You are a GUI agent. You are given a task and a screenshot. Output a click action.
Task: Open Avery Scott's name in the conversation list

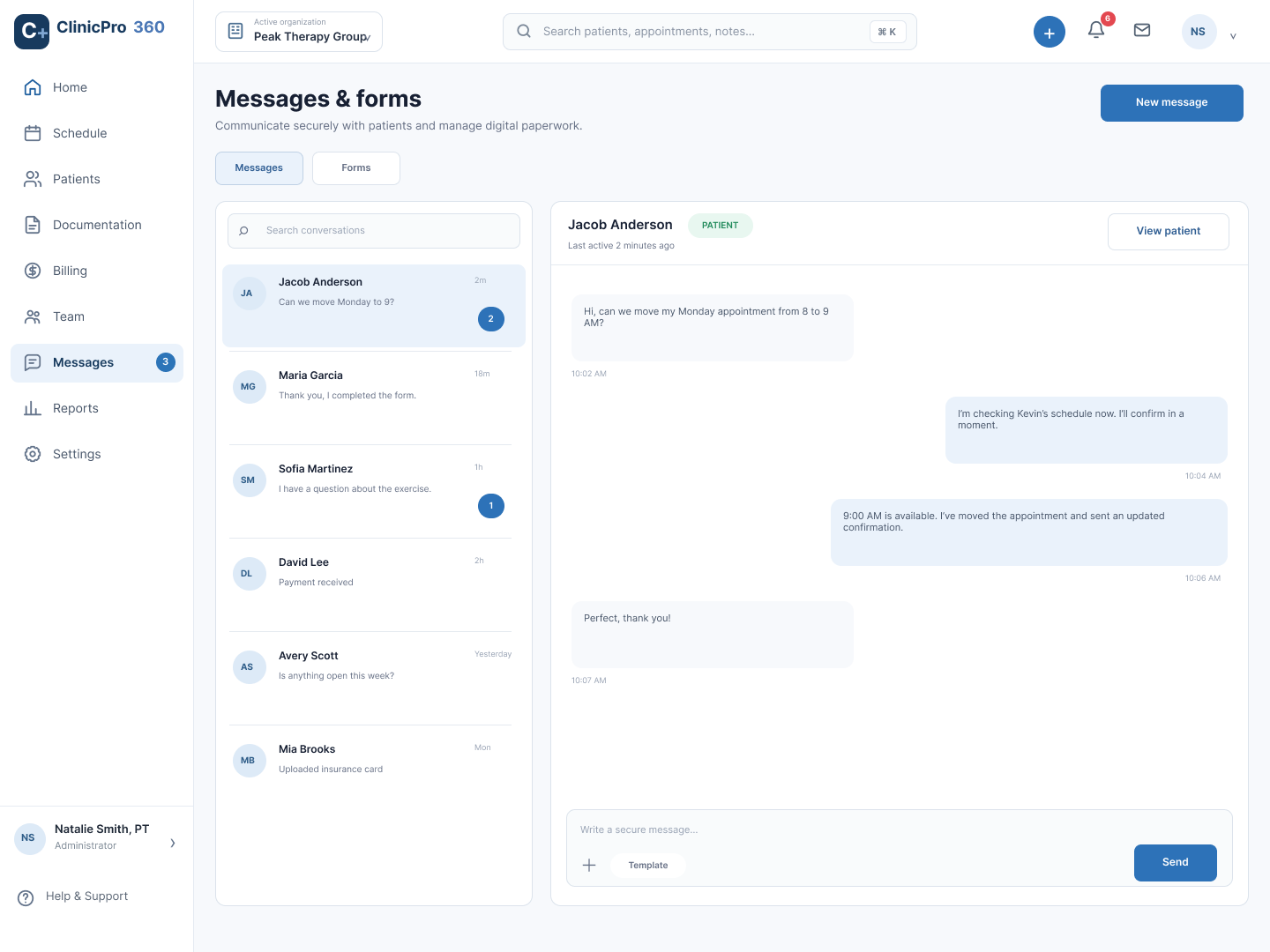[309, 656]
